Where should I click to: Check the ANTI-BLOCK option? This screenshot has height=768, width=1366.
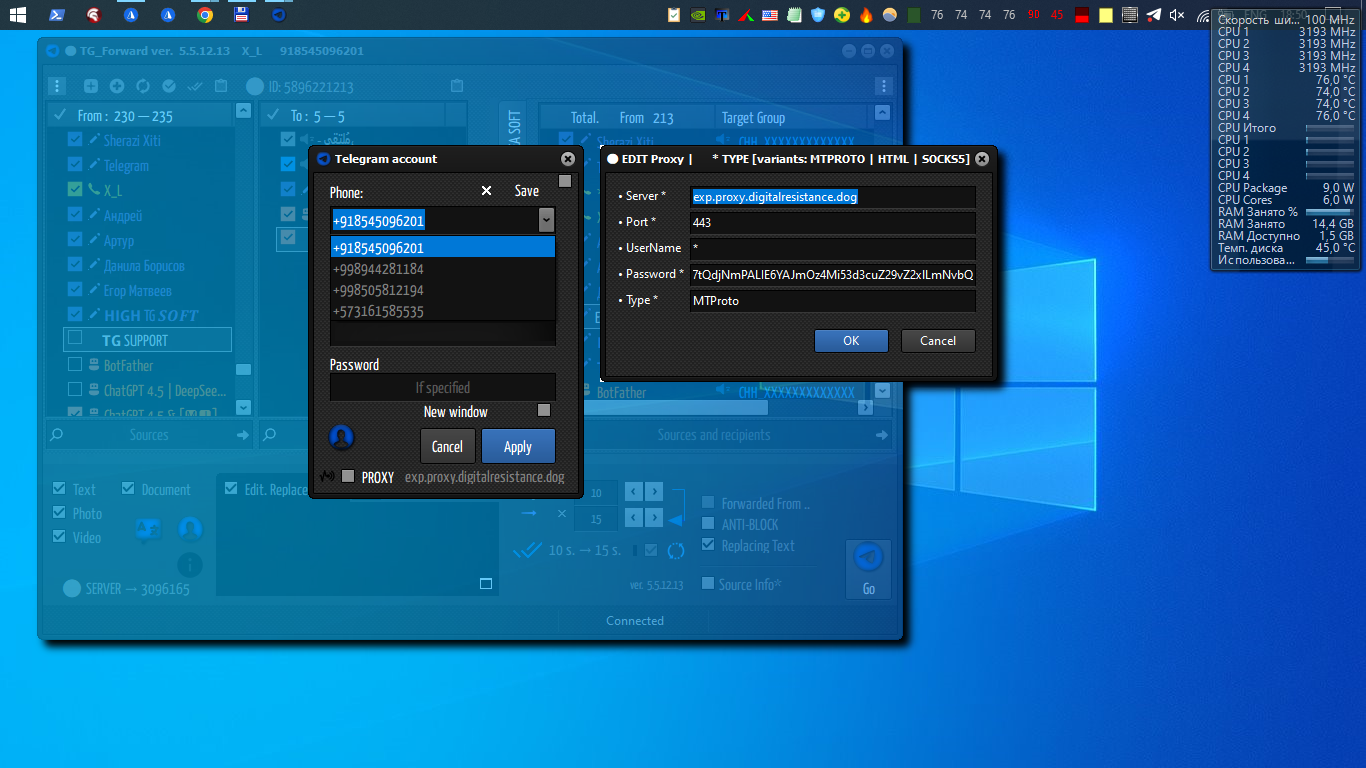tap(710, 524)
